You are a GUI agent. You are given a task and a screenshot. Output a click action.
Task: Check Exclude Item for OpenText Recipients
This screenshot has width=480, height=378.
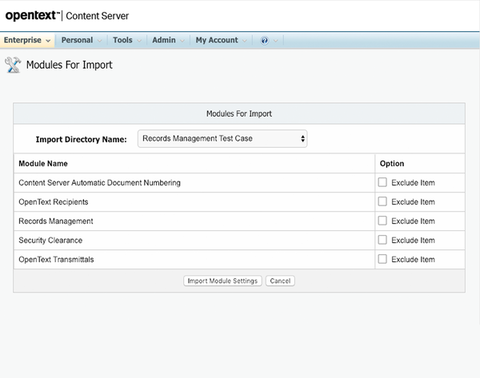click(382, 202)
